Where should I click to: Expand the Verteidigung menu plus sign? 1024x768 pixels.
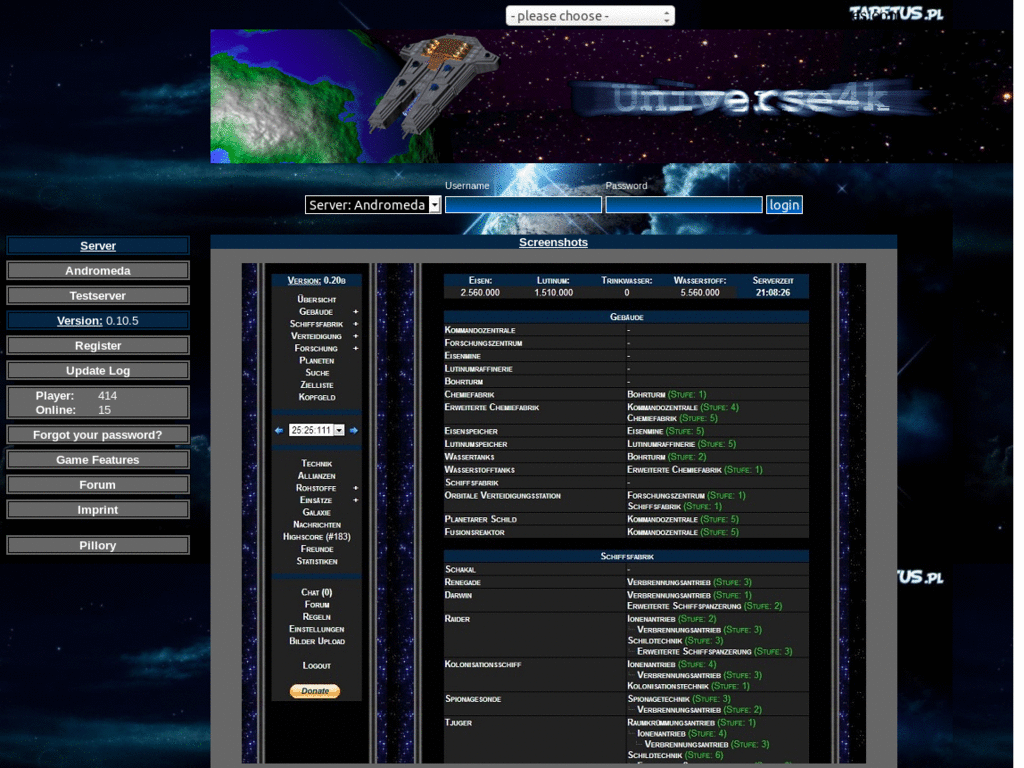point(356,336)
